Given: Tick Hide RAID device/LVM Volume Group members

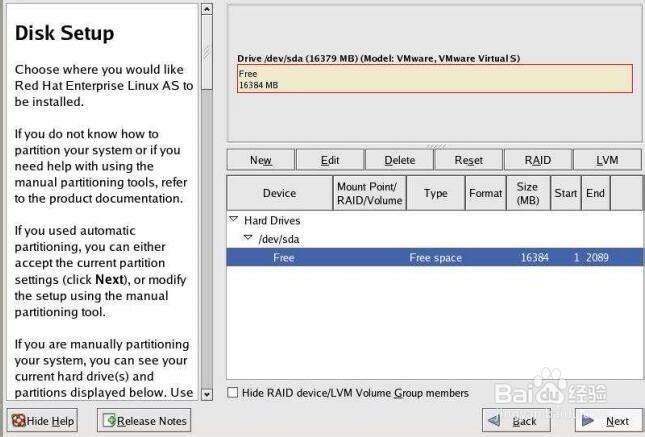Looking at the screenshot, I should tap(233, 392).
